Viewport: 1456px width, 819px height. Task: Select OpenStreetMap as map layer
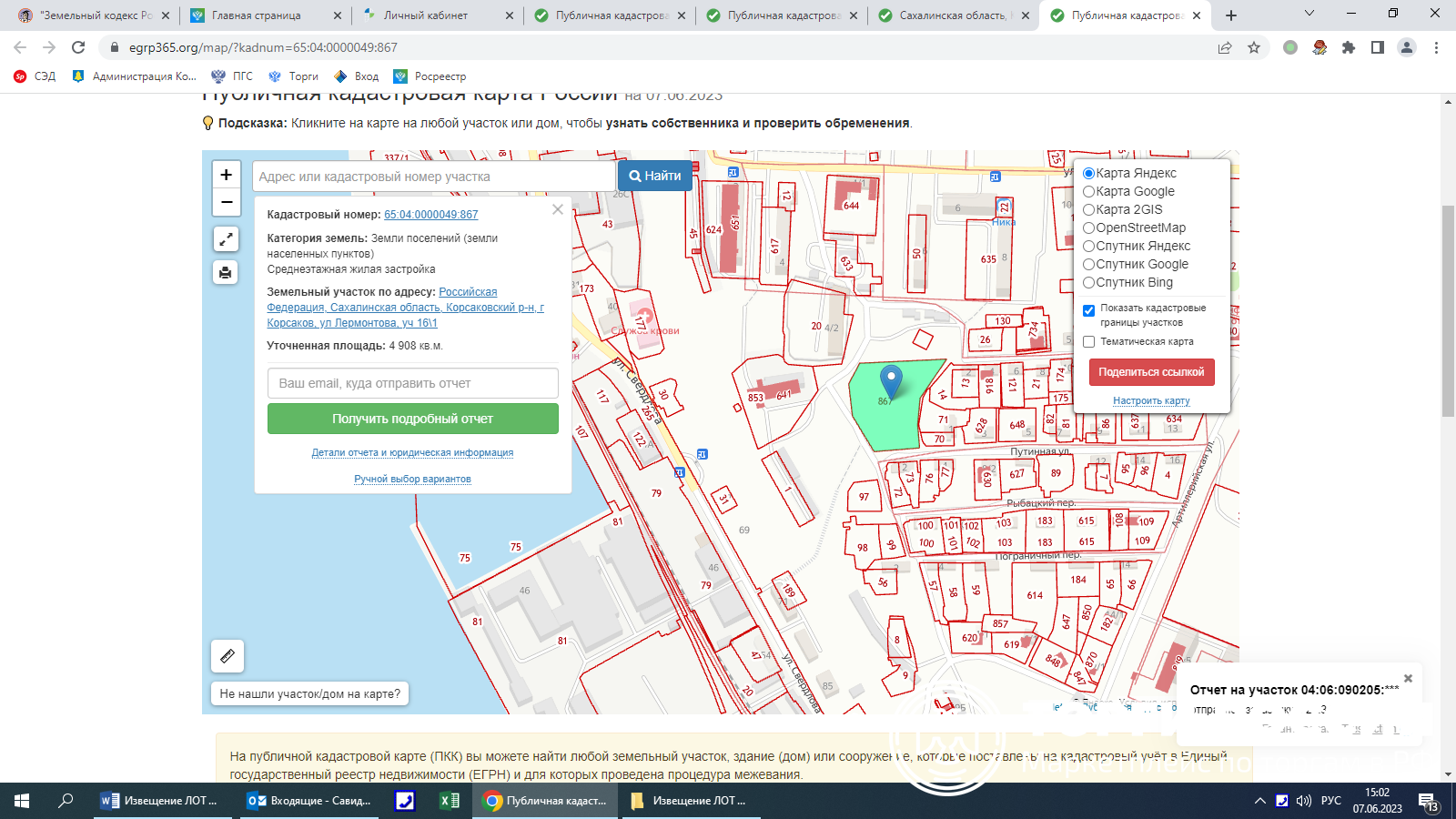1089,228
